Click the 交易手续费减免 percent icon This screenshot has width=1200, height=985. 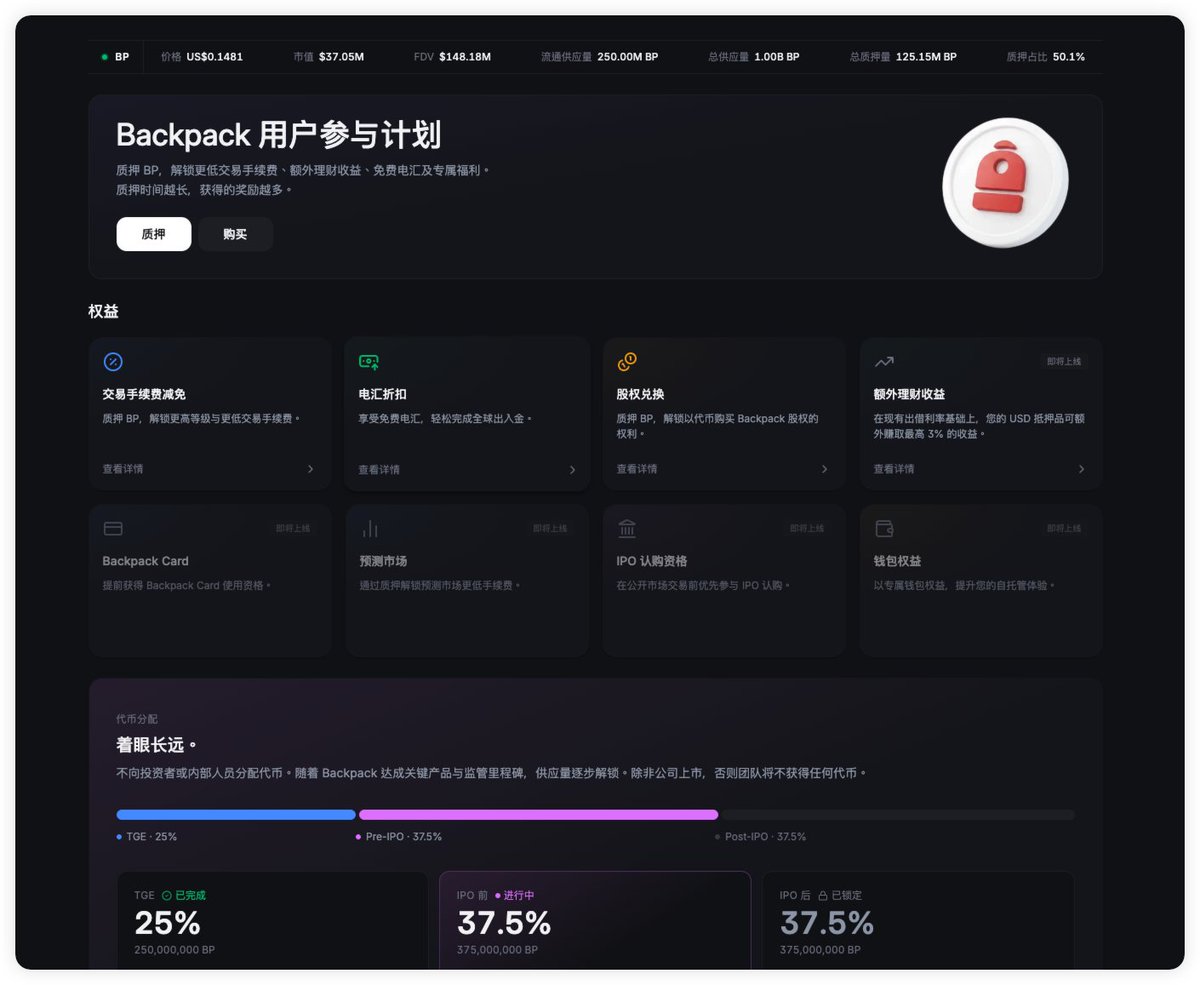point(113,362)
